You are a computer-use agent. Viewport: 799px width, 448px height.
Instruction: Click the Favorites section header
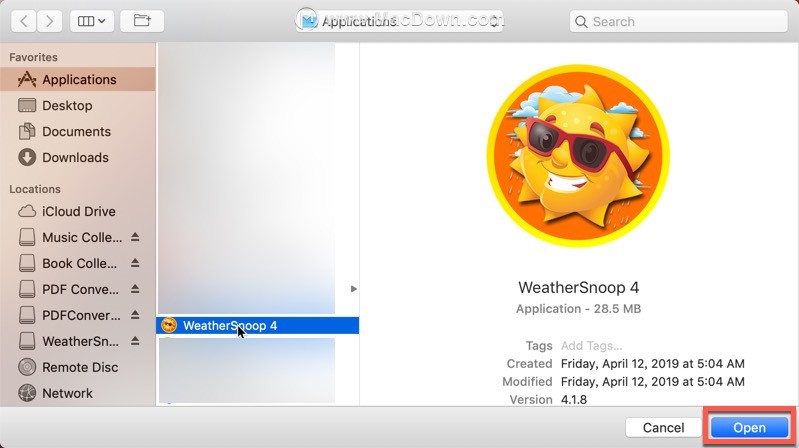(x=33, y=57)
